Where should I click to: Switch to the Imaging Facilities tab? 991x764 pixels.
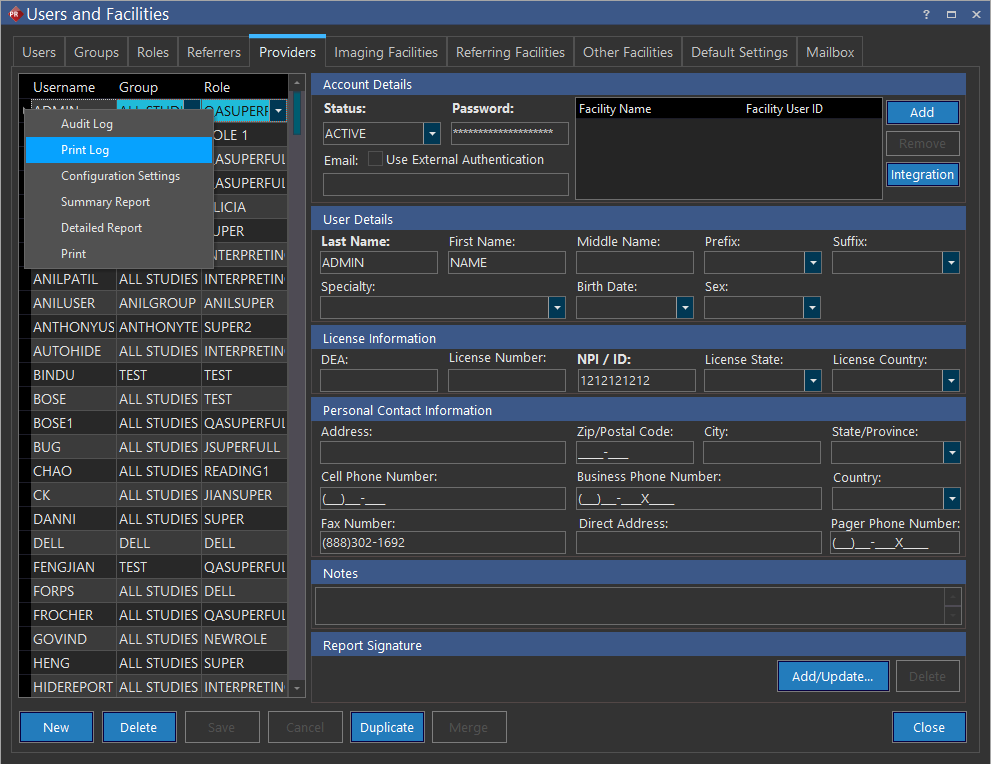(x=386, y=52)
